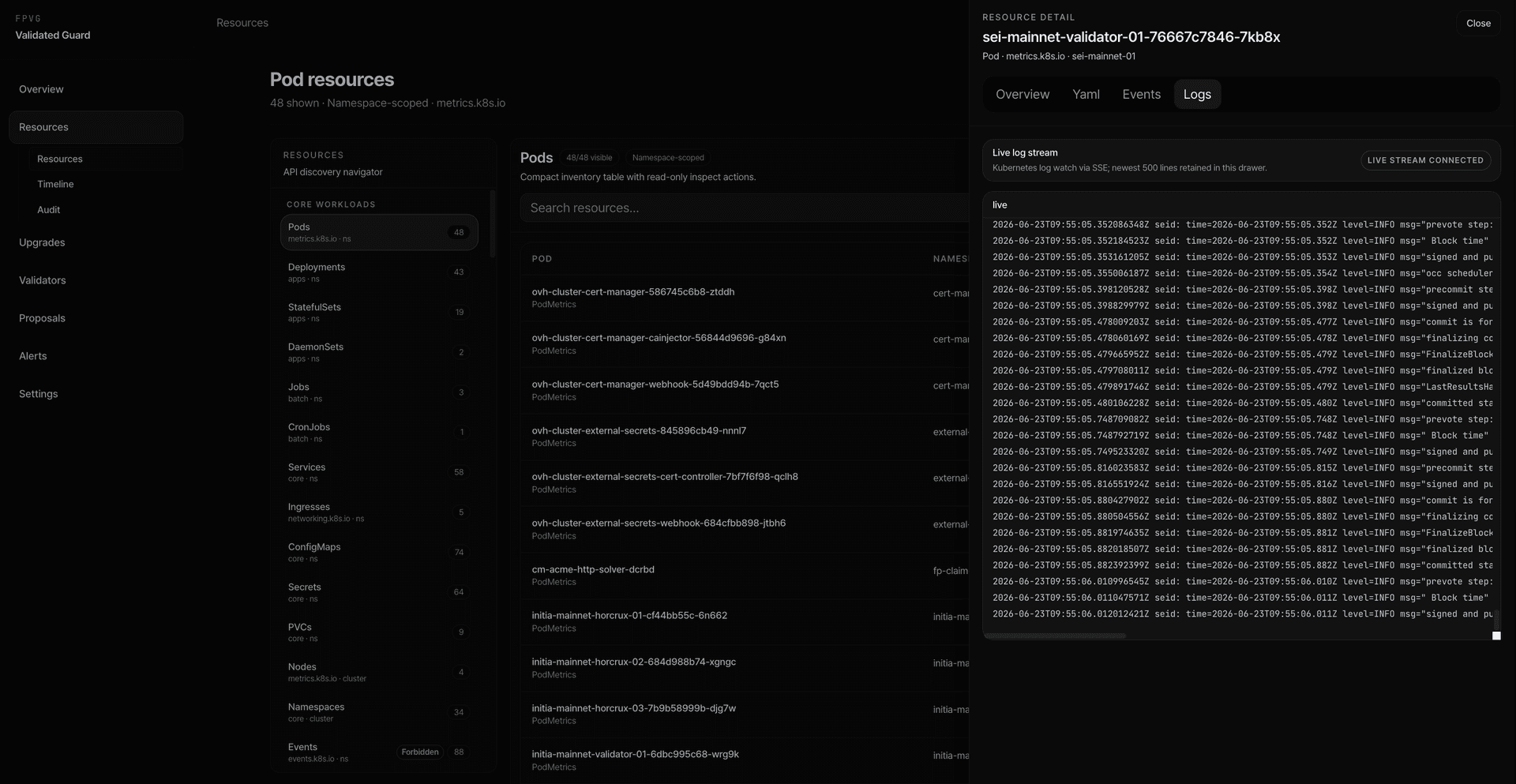Click the Validated Guard app title
Screen dimensions: 1516x784
coord(53,35)
